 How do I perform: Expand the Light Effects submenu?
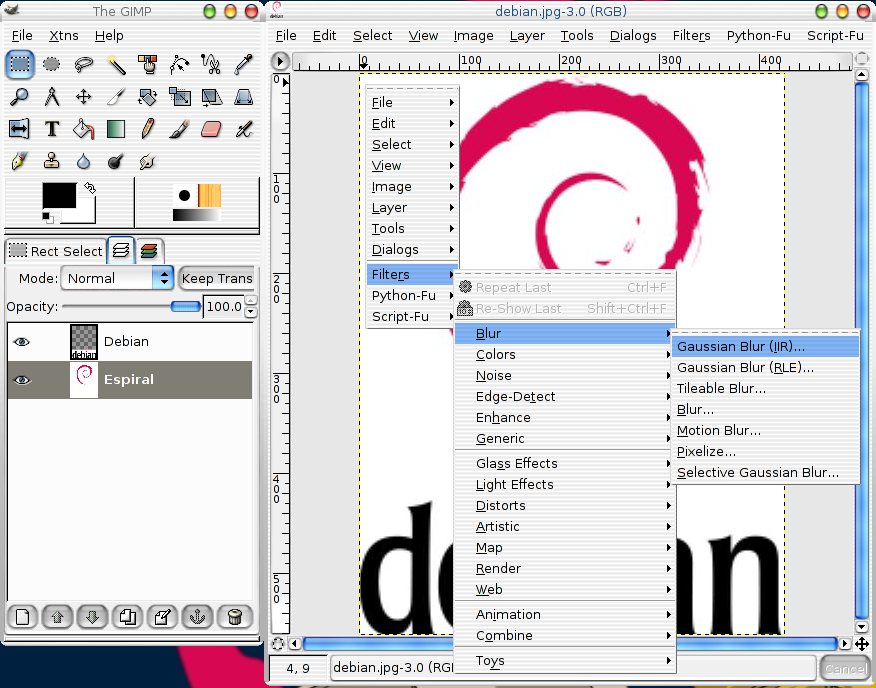tap(565, 485)
